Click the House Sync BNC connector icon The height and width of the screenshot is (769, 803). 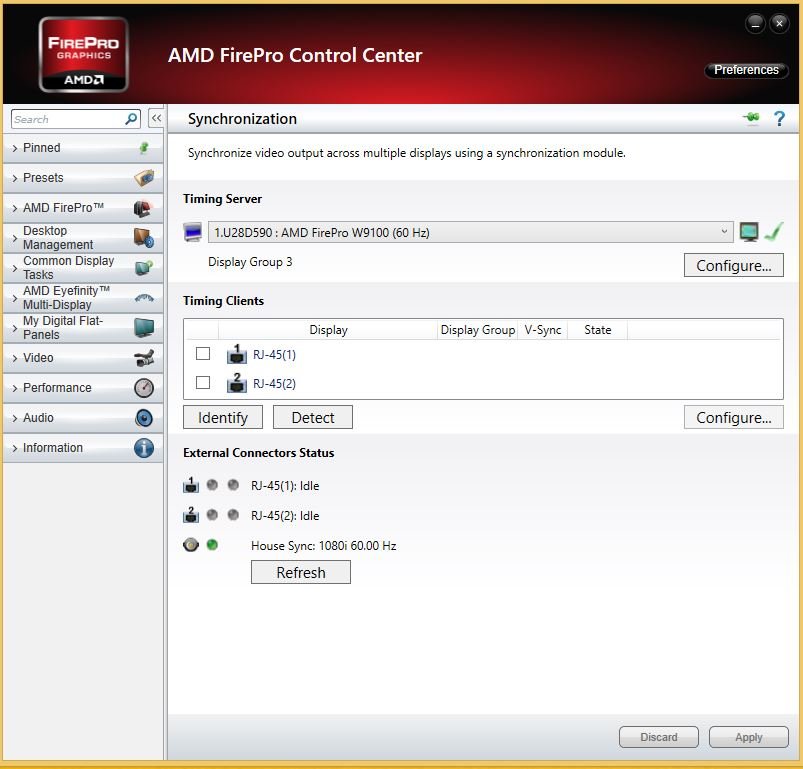(191, 545)
